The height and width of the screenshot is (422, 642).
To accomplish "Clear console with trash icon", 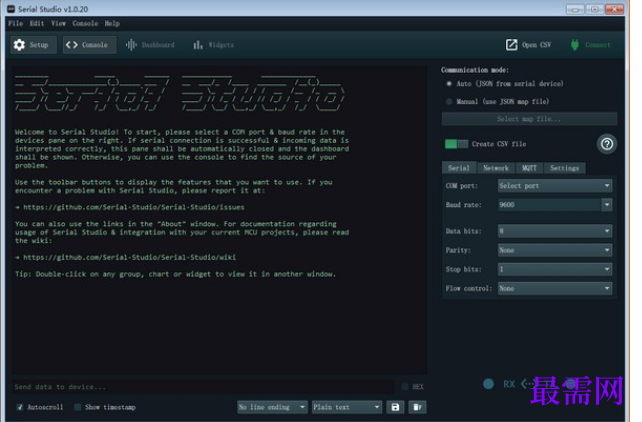I will coord(417,407).
